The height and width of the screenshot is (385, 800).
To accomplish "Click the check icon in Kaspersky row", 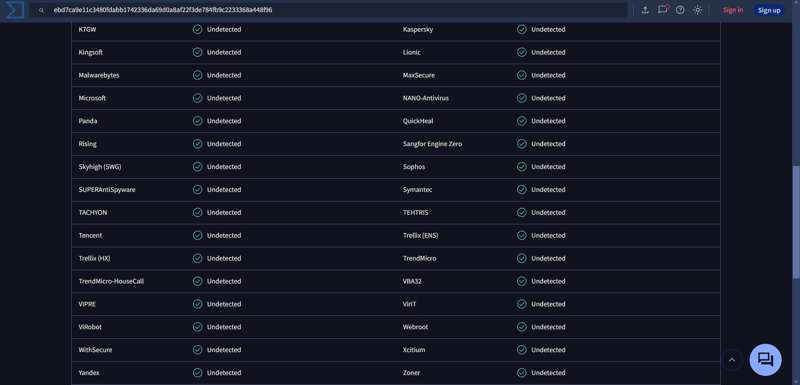I will [x=521, y=30].
